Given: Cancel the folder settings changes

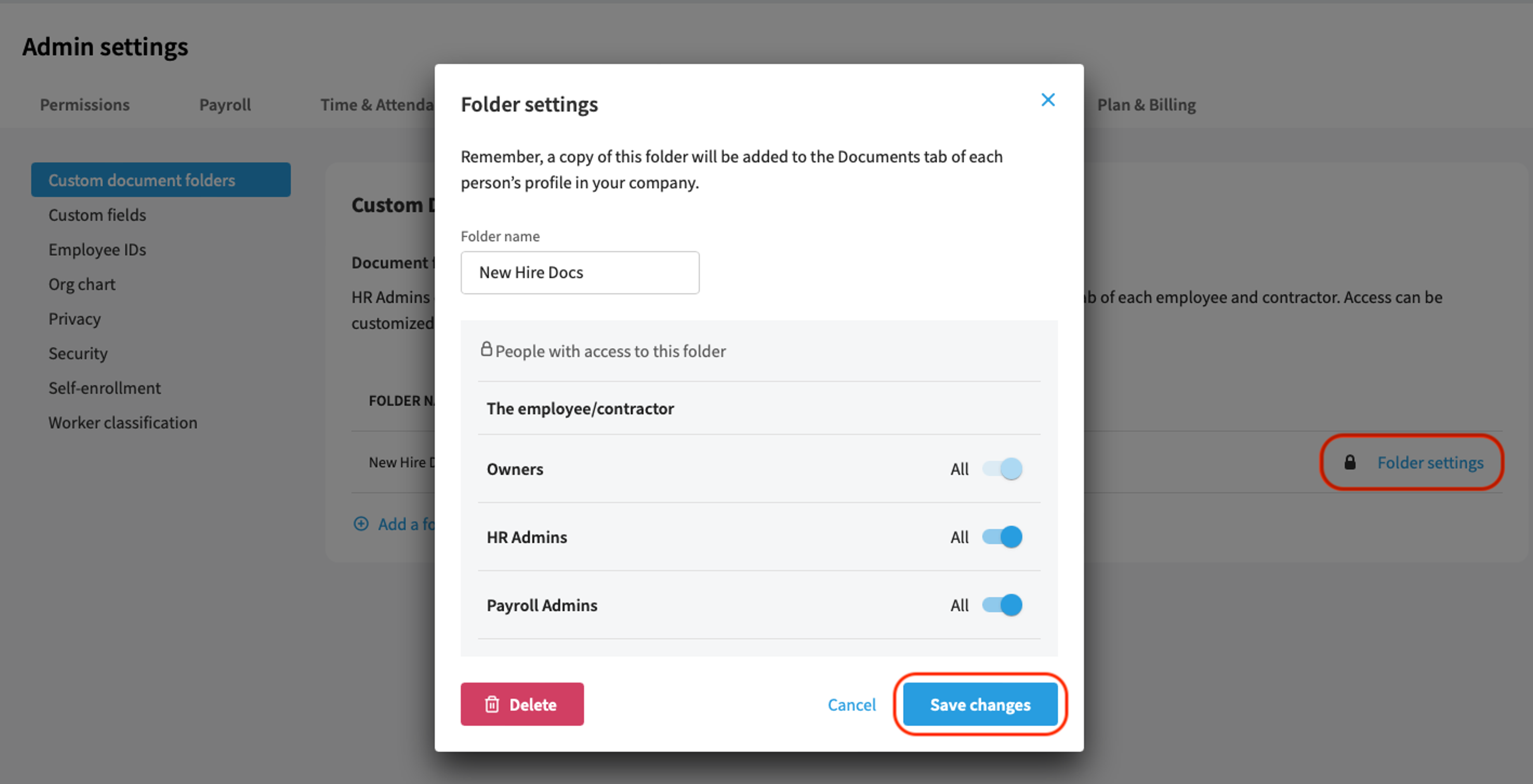Looking at the screenshot, I should click(x=852, y=704).
